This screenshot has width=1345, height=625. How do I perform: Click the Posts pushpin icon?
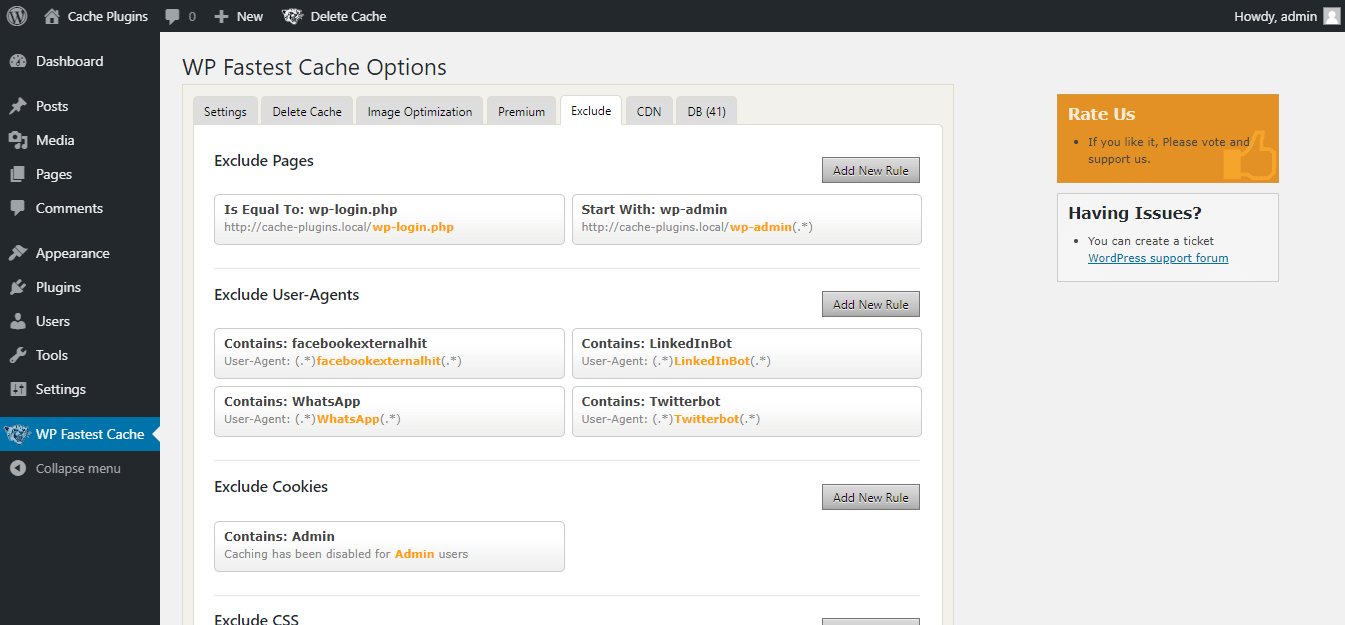tap(18, 106)
